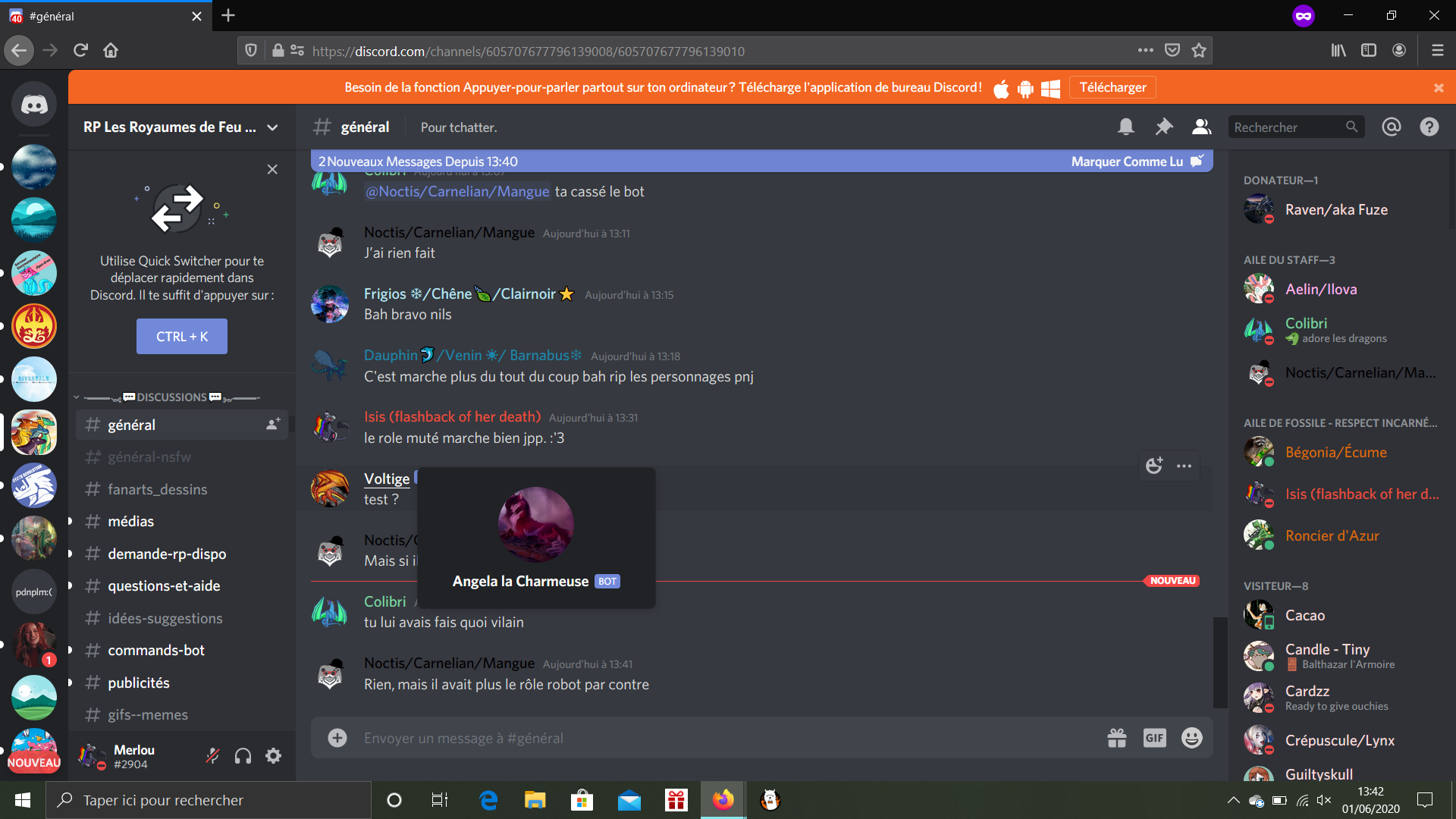This screenshot has width=1456, height=819.
Task: Open the mentions inbox icon
Action: tap(1391, 127)
